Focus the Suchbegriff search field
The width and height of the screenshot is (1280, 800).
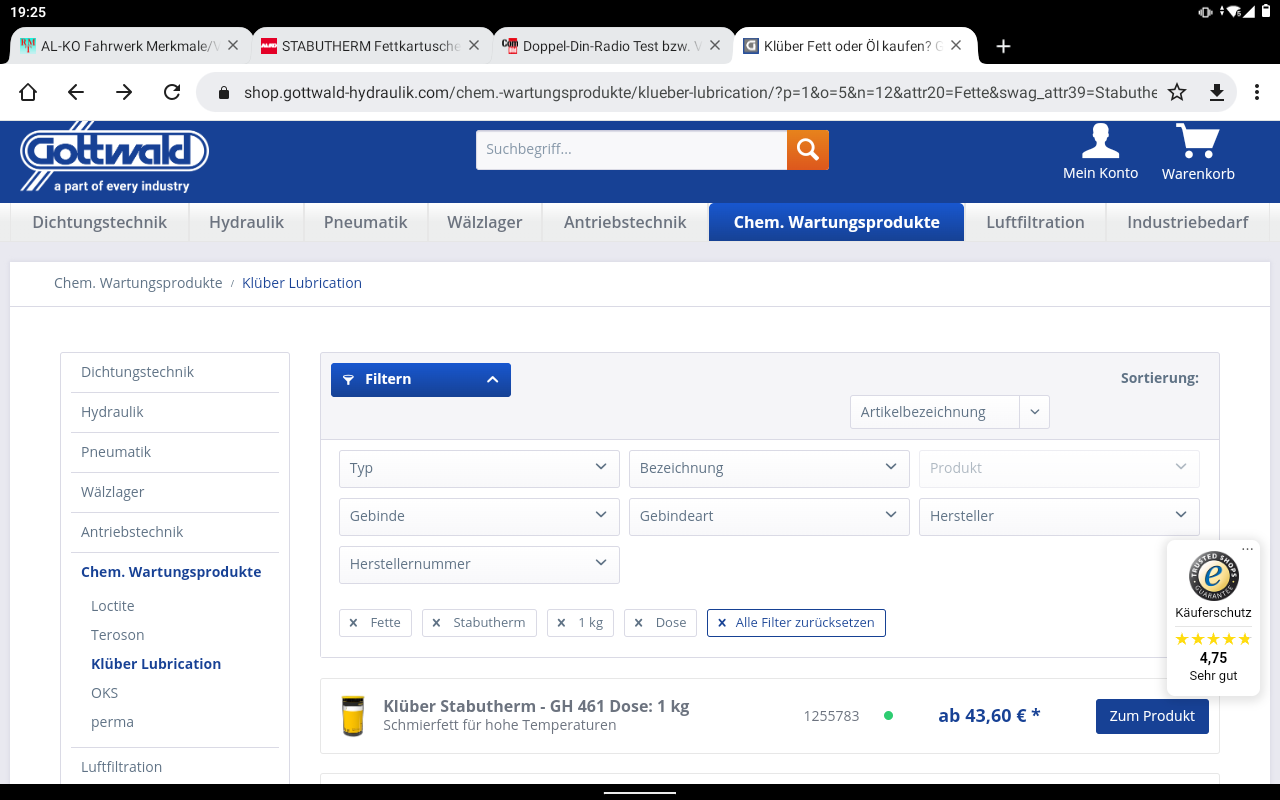coord(631,150)
